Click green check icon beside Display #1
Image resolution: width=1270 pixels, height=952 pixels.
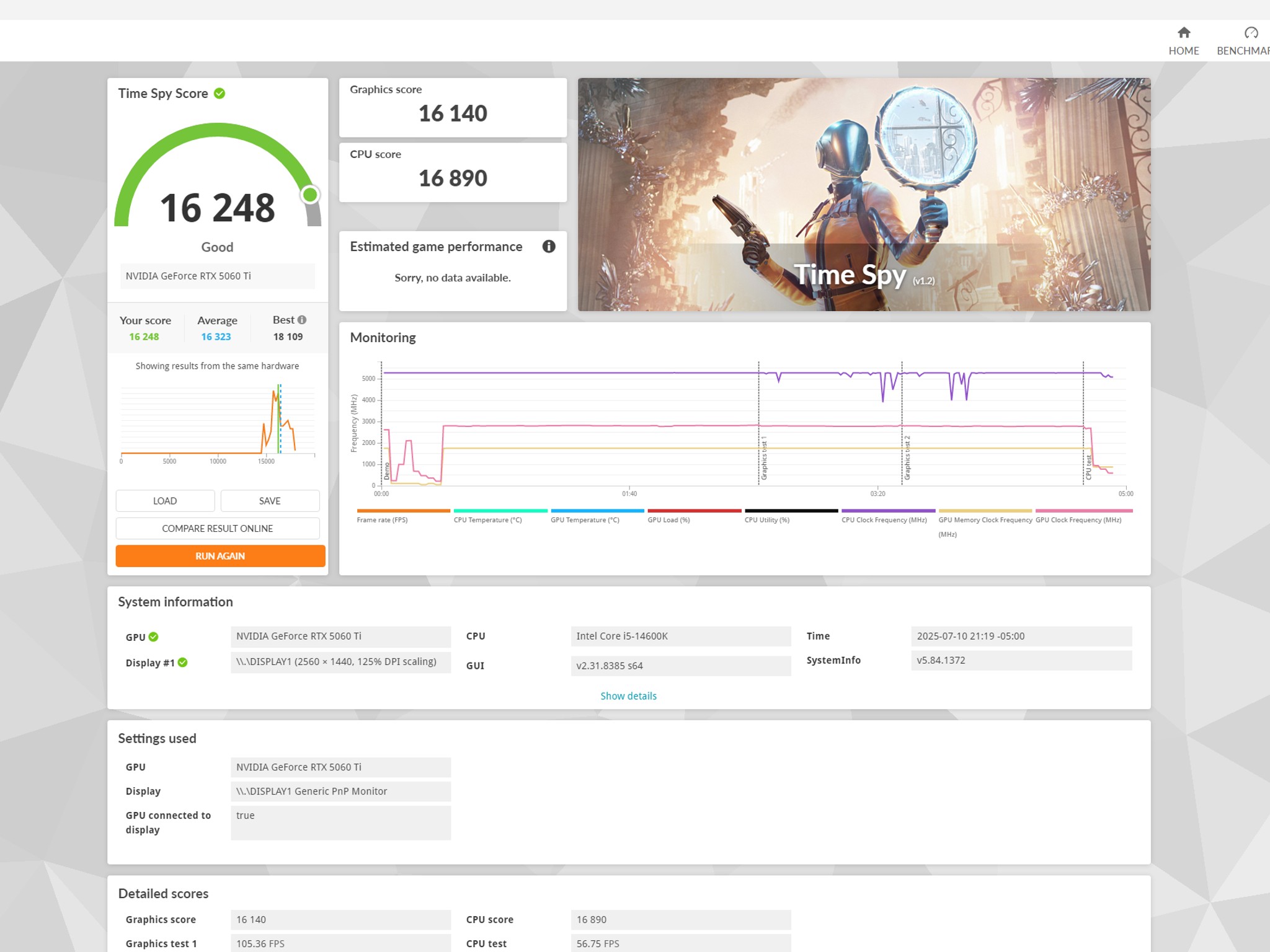click(x=182, y=663)
